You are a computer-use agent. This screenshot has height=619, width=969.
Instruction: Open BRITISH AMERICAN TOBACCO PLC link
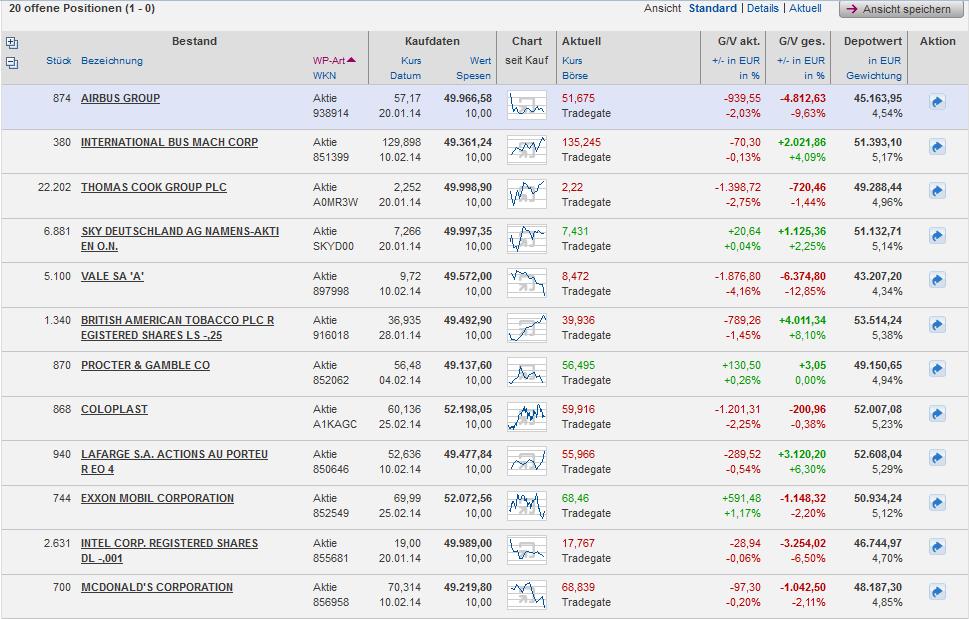[177, 327]
